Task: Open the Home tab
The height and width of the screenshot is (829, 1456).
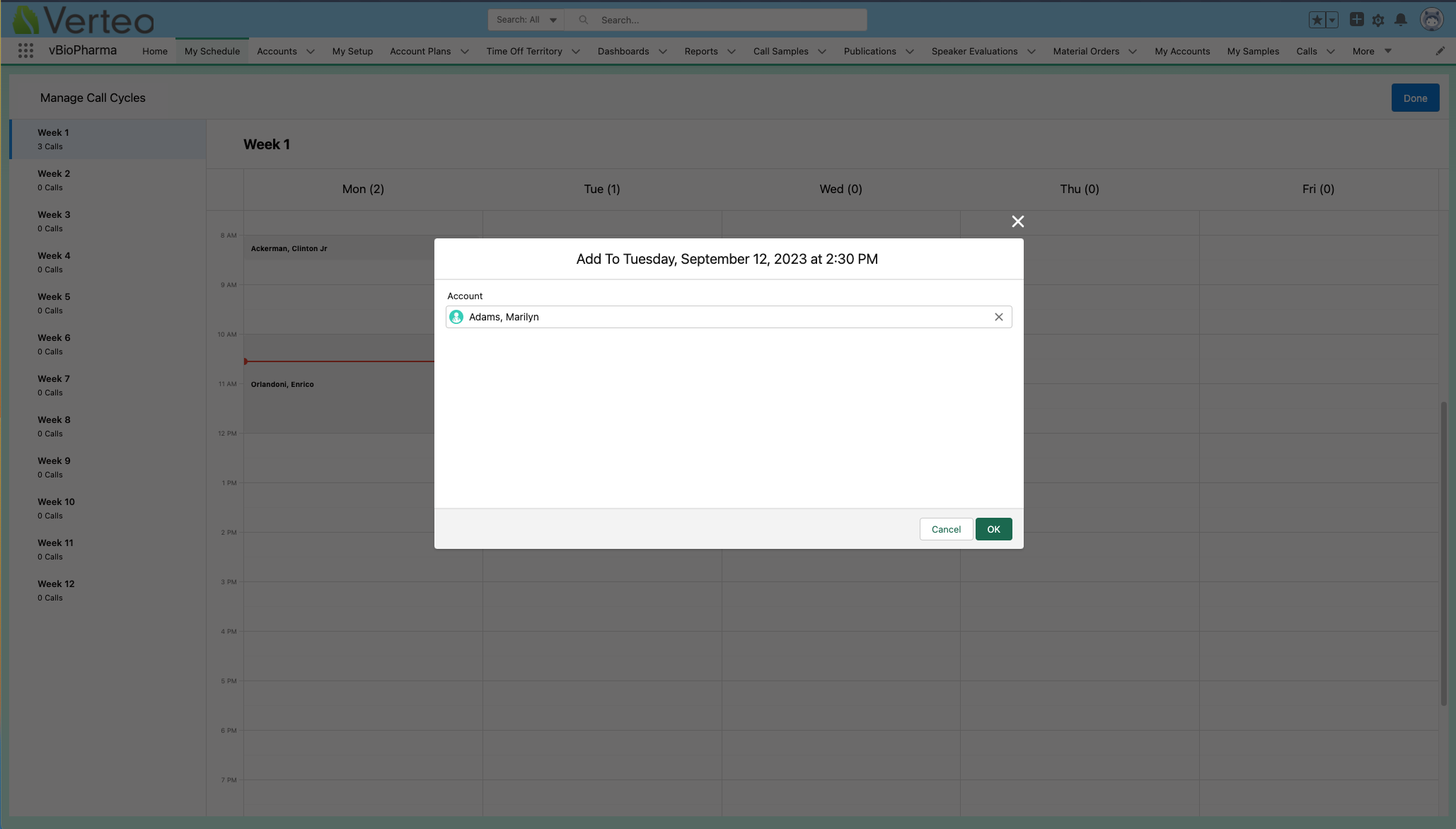Action: pos(154,51)
